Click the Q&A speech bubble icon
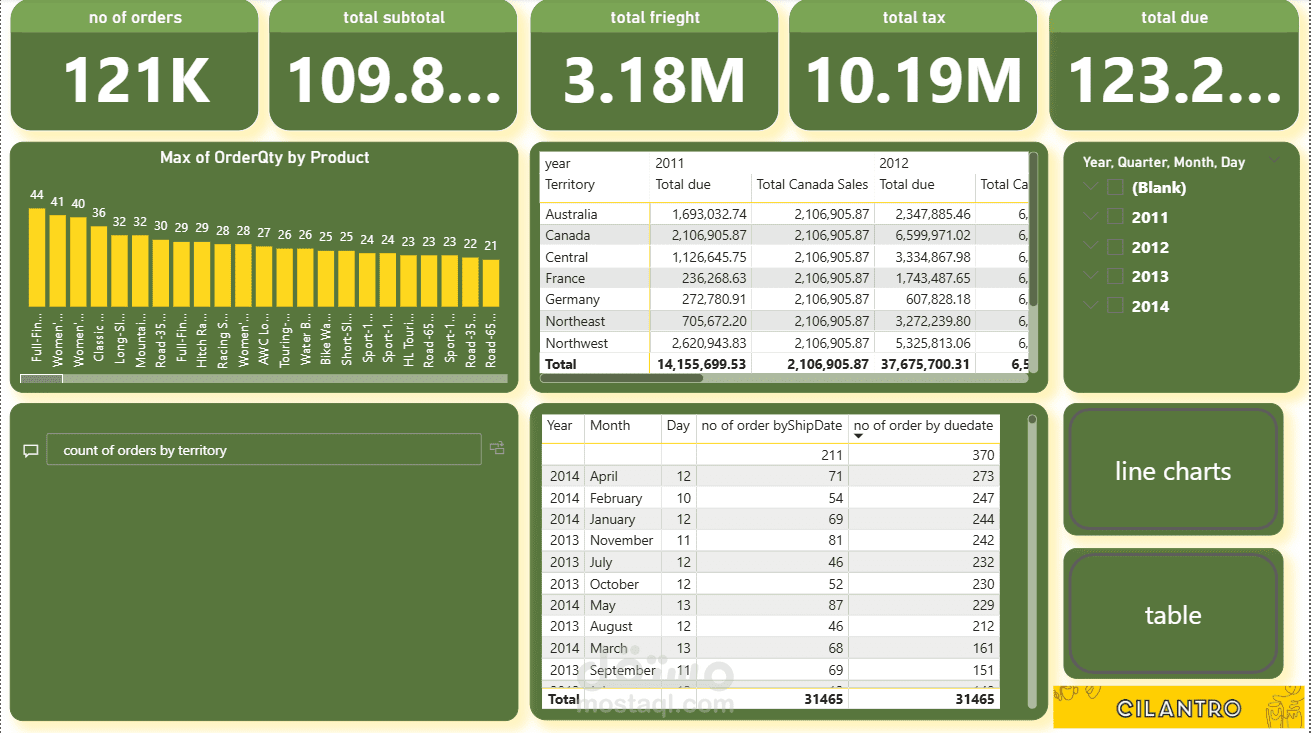Image resolution: width=1311 pixels, height=733 pixels. pyautogui.click(x=31, y=451)
